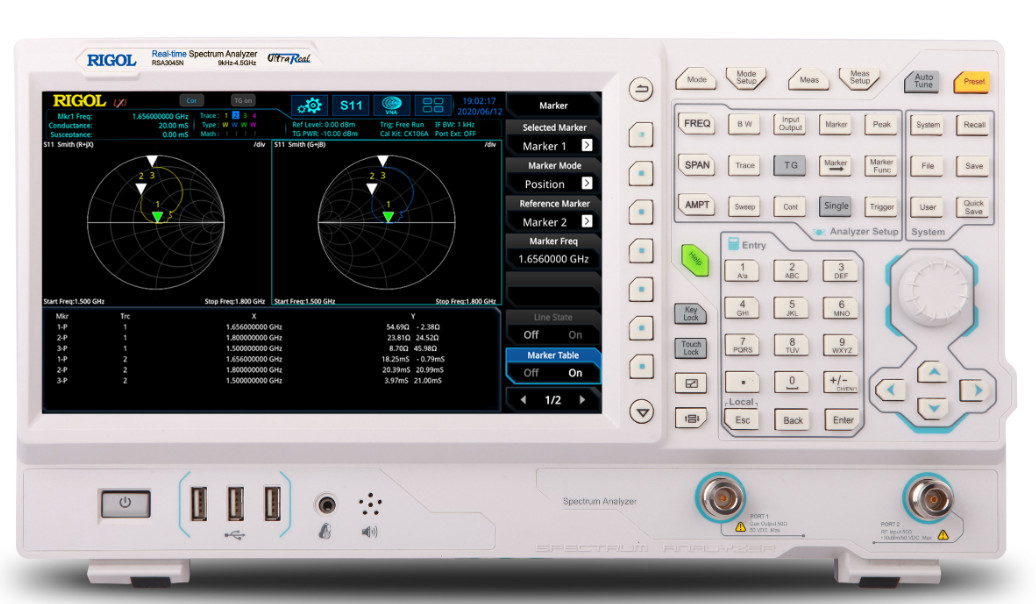
Task: Hit the bottom multi-window switch key
Action: point(691,418)
